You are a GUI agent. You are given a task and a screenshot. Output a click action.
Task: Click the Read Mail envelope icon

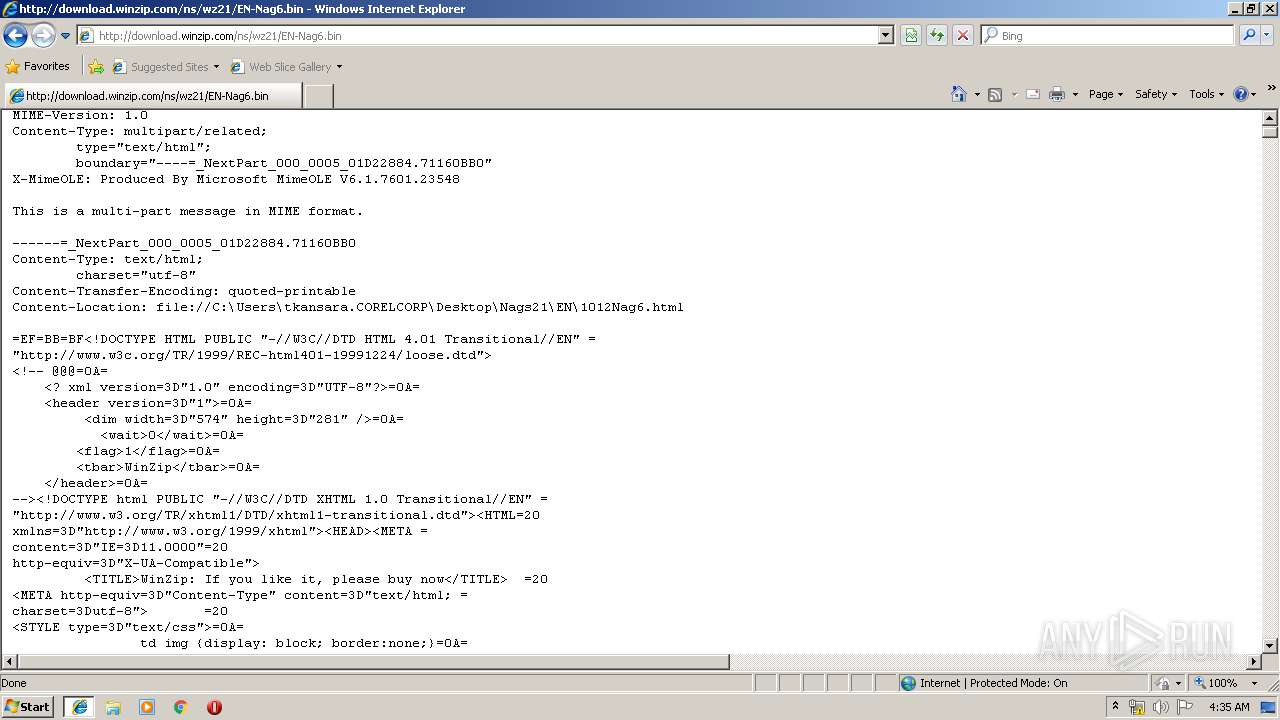[1032, 94]
